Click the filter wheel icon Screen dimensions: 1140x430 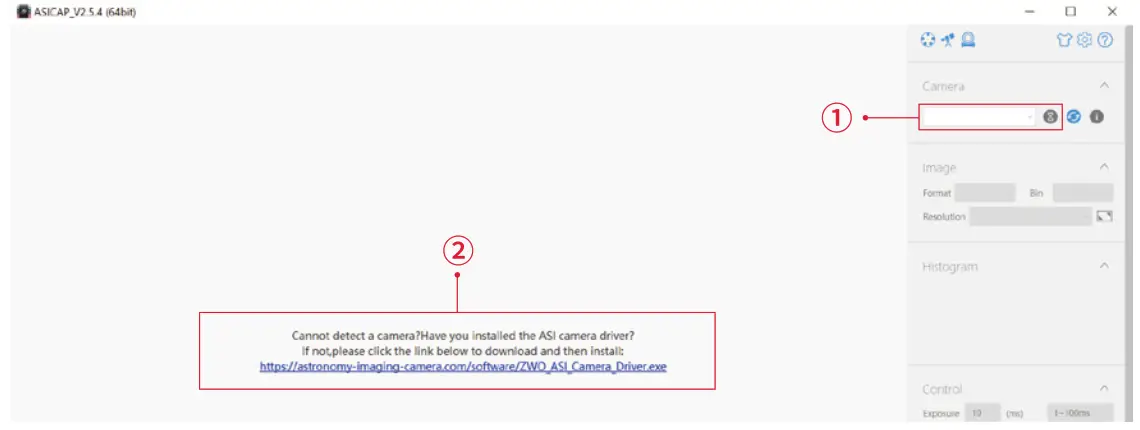[x=927, y=40]
